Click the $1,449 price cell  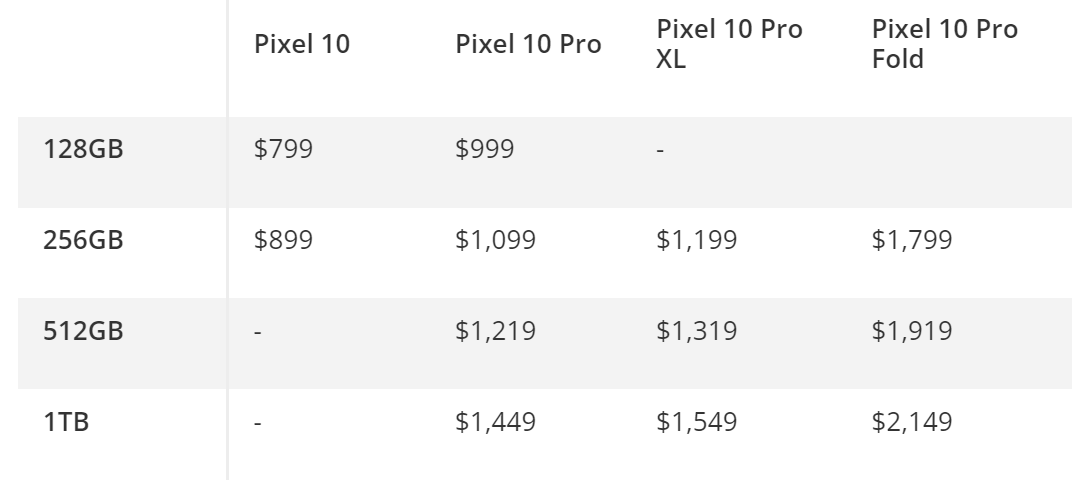point(495,422)
